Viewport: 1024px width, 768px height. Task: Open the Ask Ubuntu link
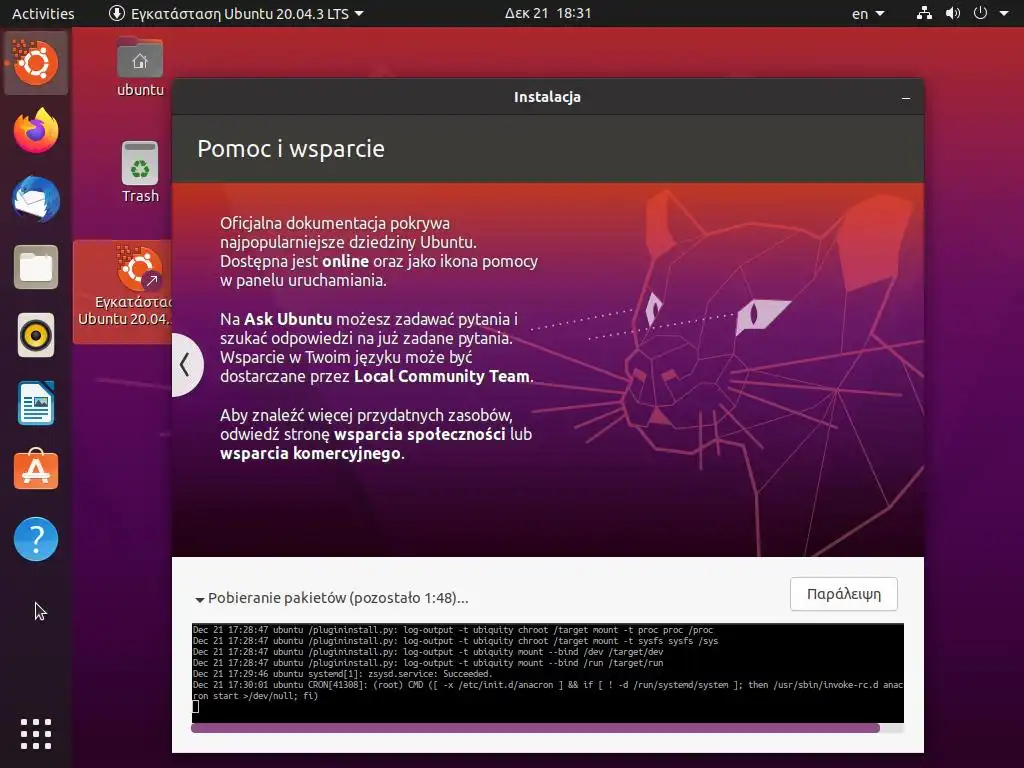(288, 319)
